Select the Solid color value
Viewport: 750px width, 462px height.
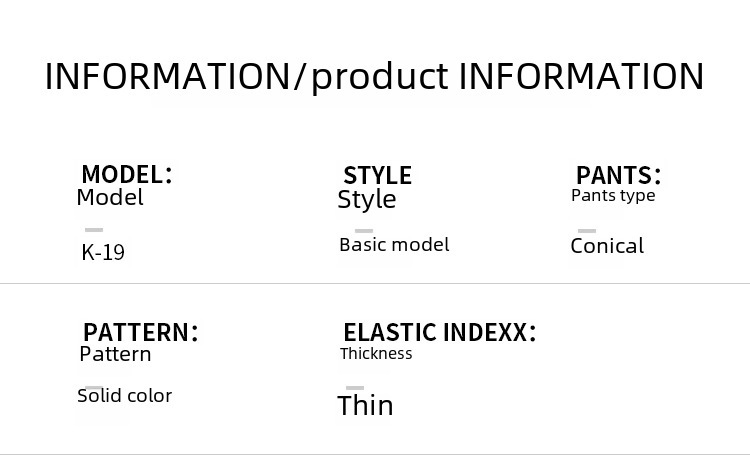pyautogui.click(x=125, y=395)
